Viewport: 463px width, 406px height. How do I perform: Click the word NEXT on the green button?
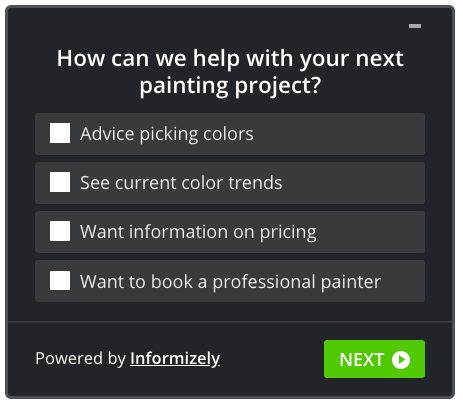coord(362,360)
